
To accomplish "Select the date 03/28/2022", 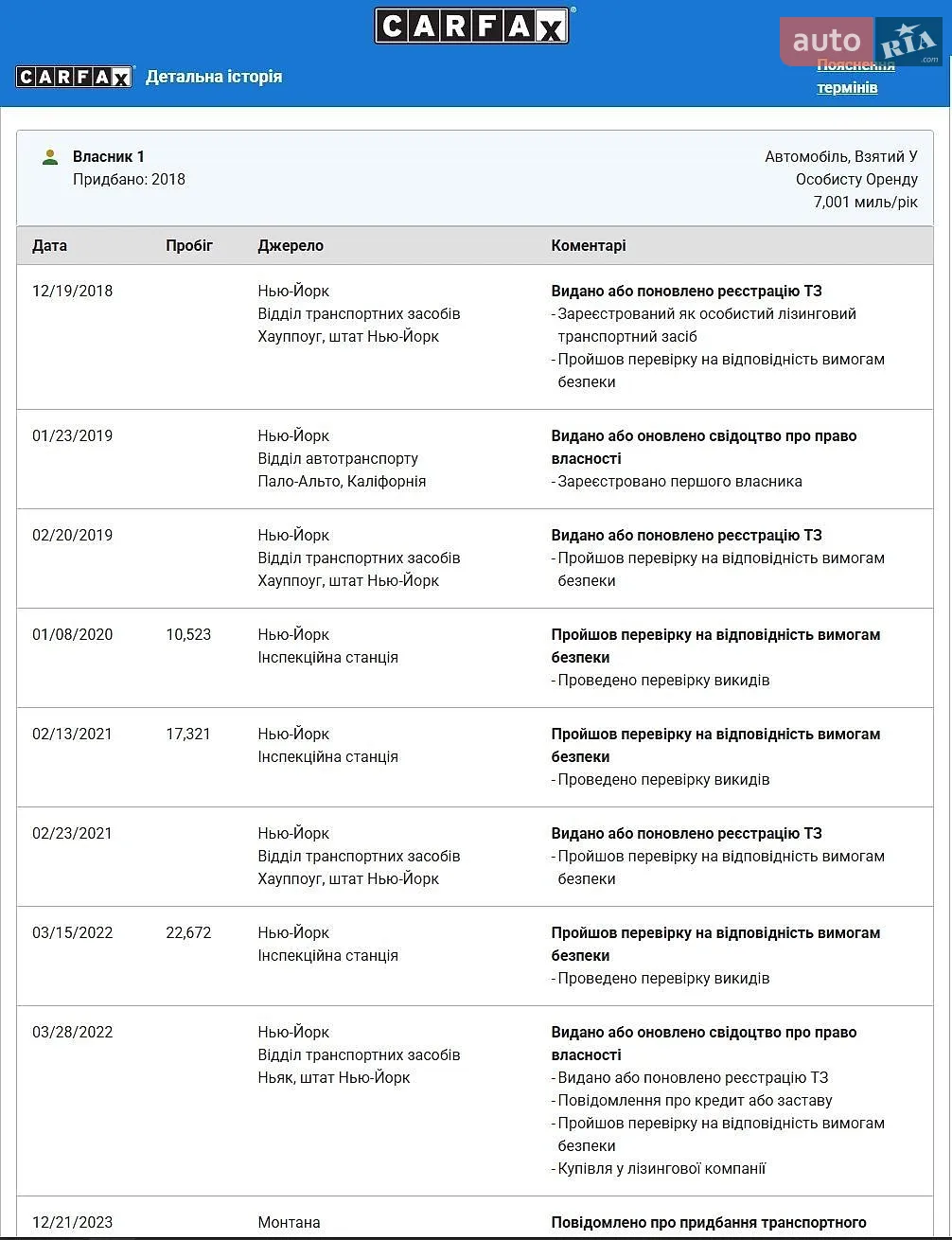I will click(x=72, y=1033).
